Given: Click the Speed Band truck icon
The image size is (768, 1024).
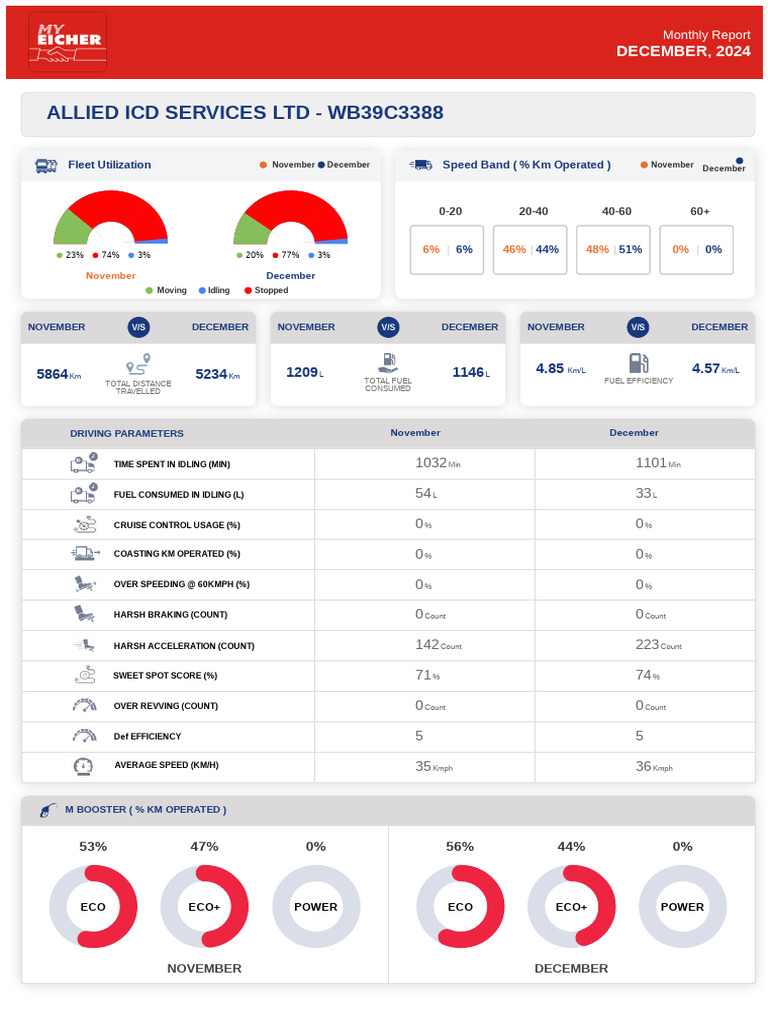Looking at the screenshot, I should [421, 165].
